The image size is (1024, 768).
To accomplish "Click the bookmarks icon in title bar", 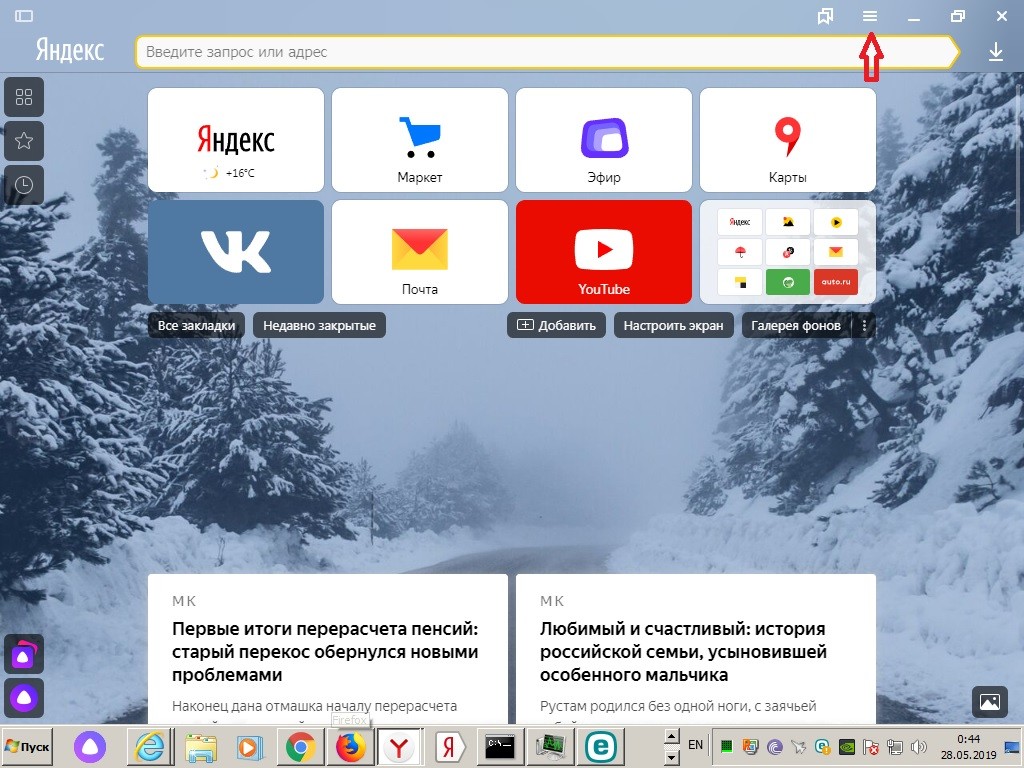I will [825, 17].
